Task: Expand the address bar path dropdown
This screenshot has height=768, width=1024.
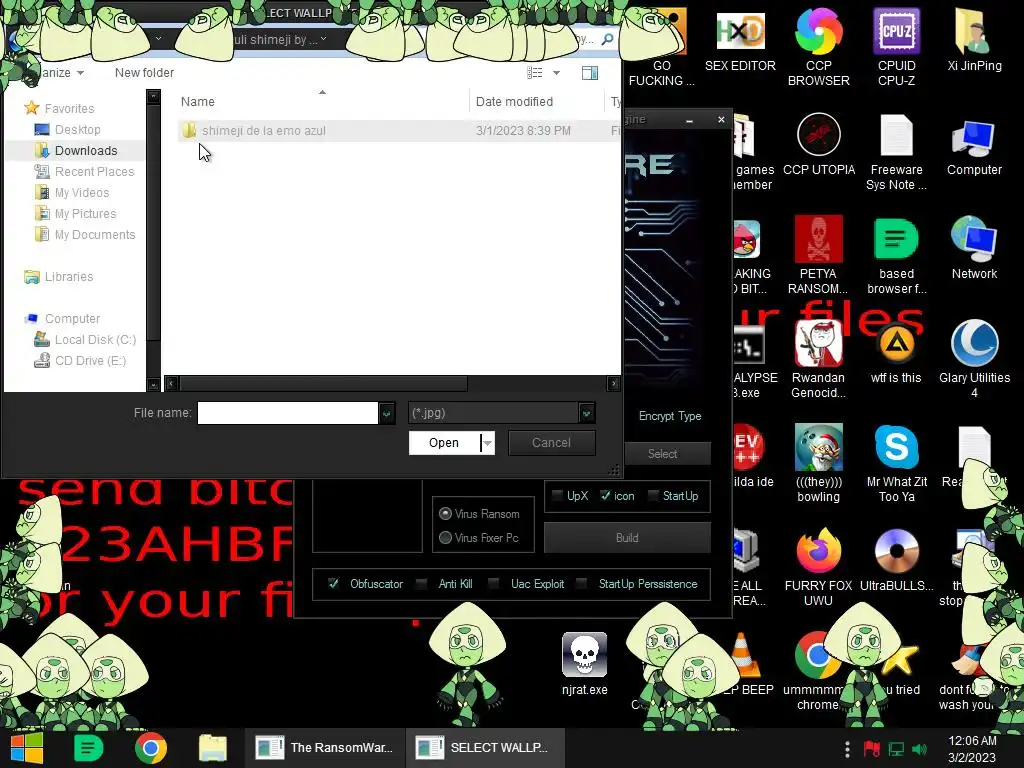Action: [x=323, y=39]
